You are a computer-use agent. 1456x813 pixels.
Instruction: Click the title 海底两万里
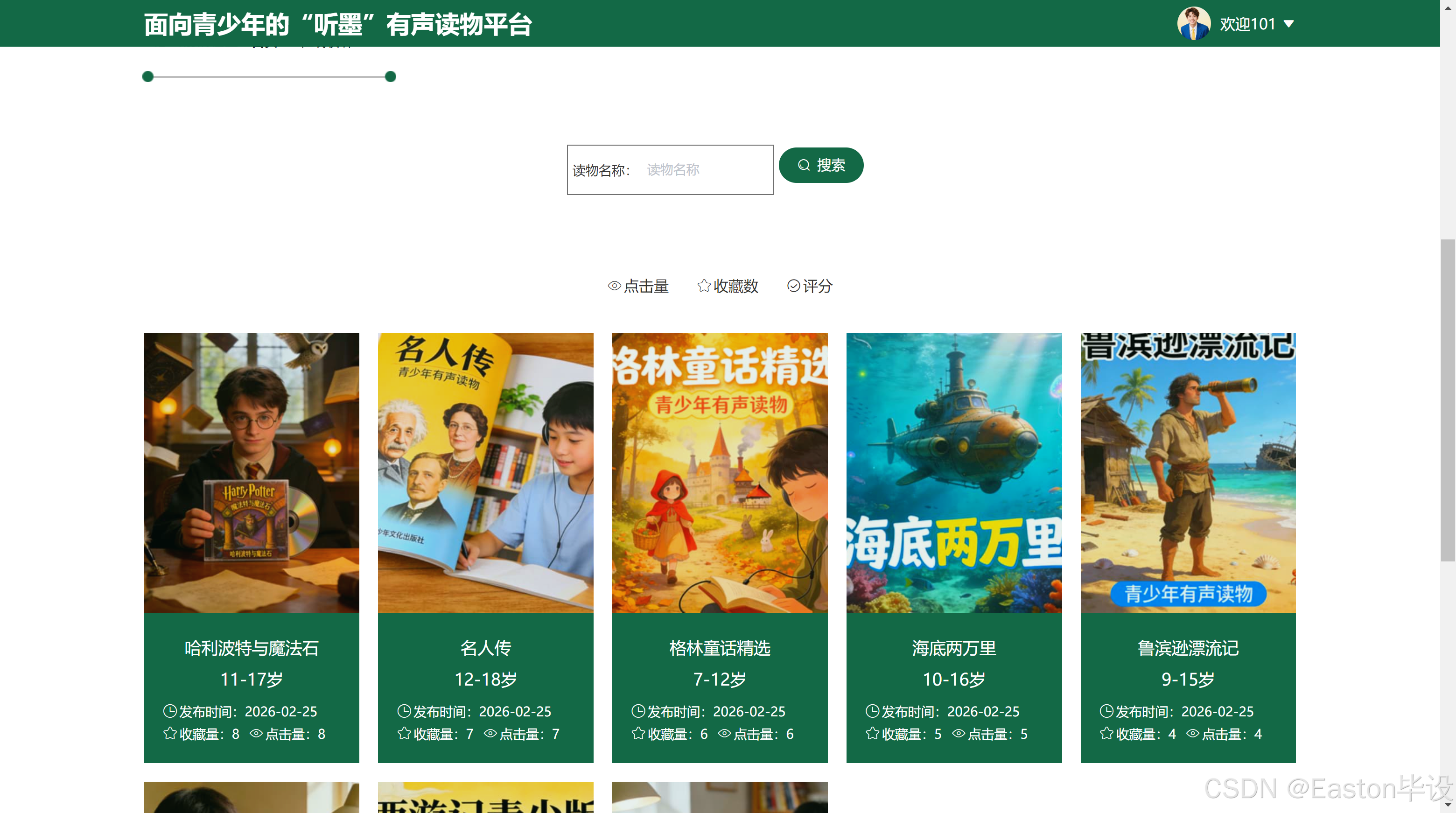(x=954, y=648)
